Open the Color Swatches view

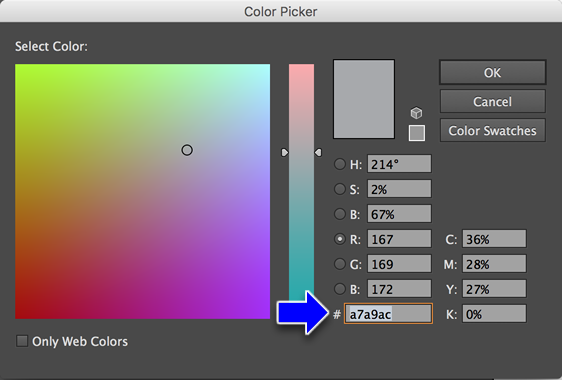pos(492,130)
